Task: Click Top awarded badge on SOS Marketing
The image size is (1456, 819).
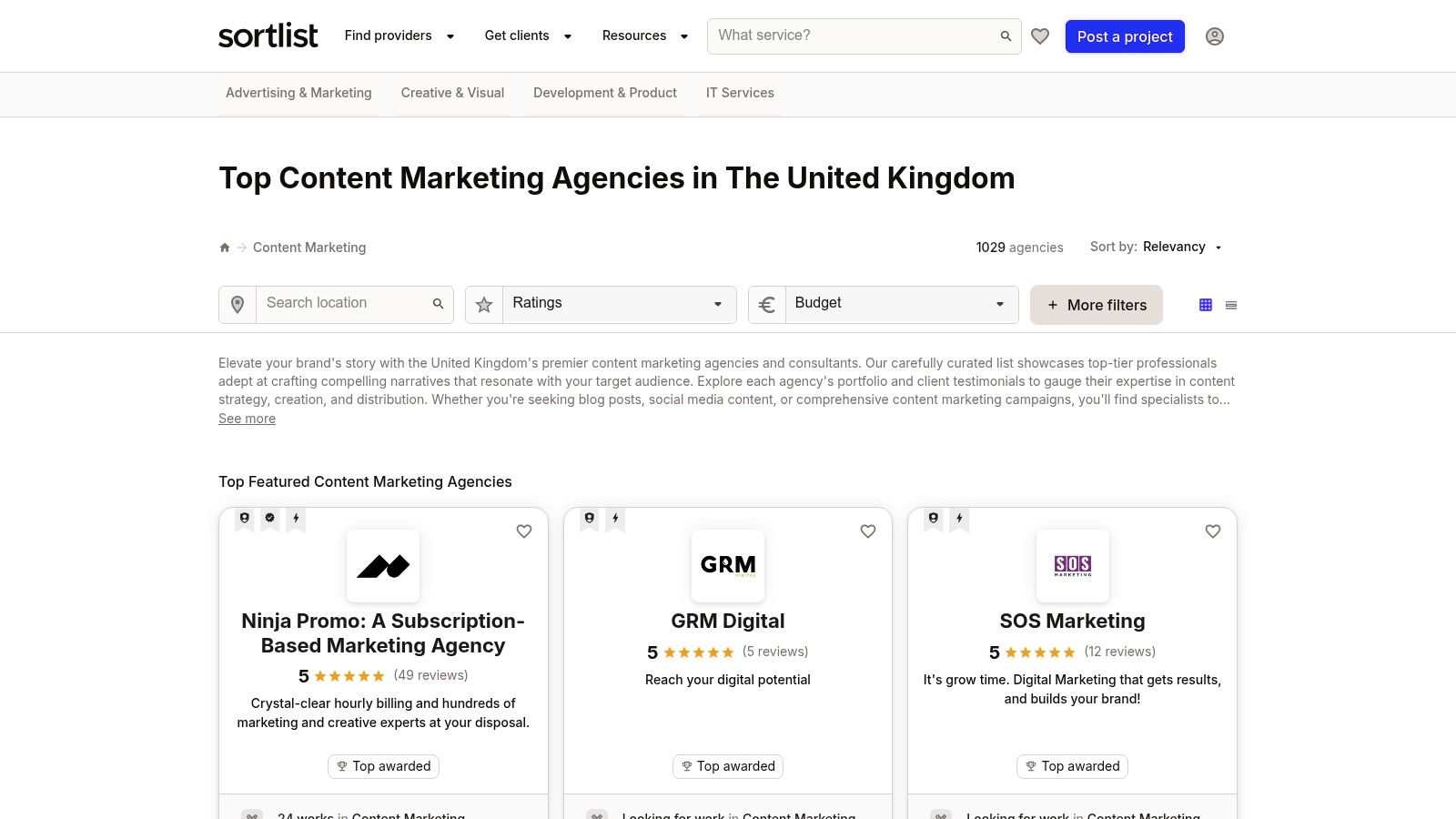Action: tap(1072, 766)
